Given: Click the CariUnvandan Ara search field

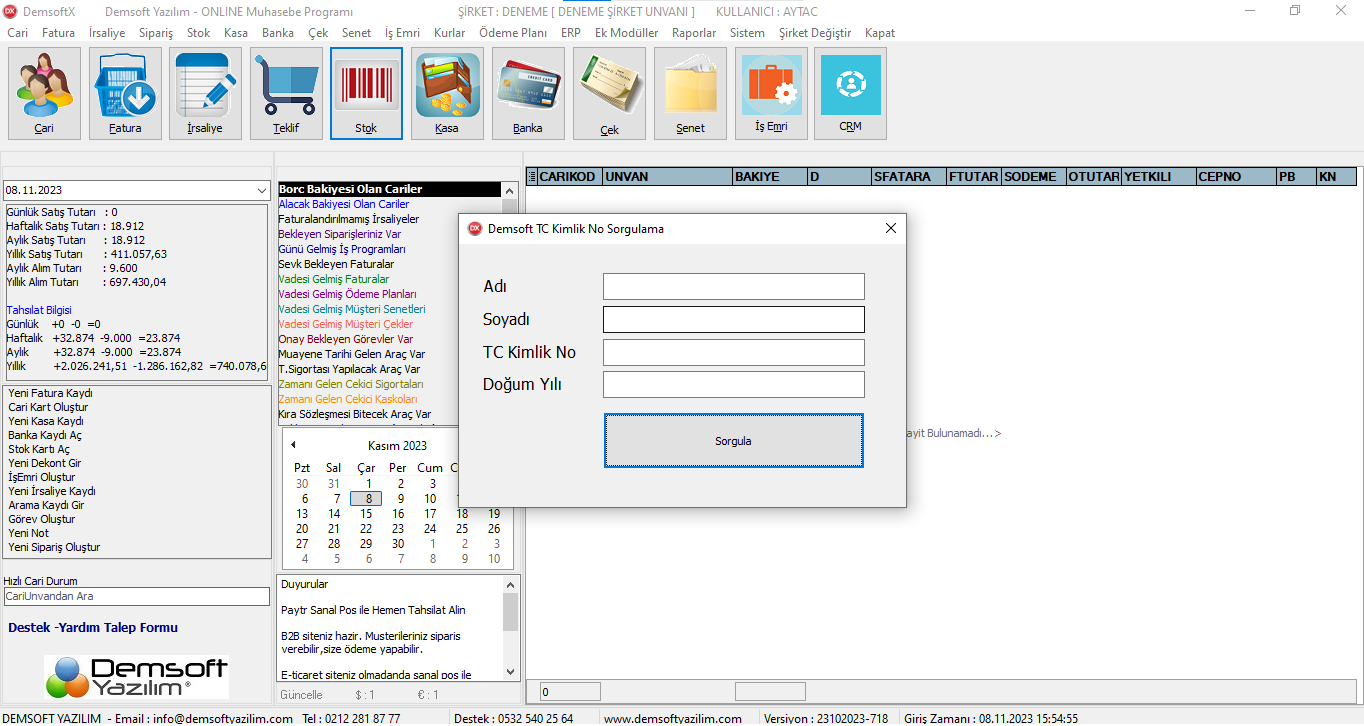Looking at the screenshot, I should coord(136,596).
